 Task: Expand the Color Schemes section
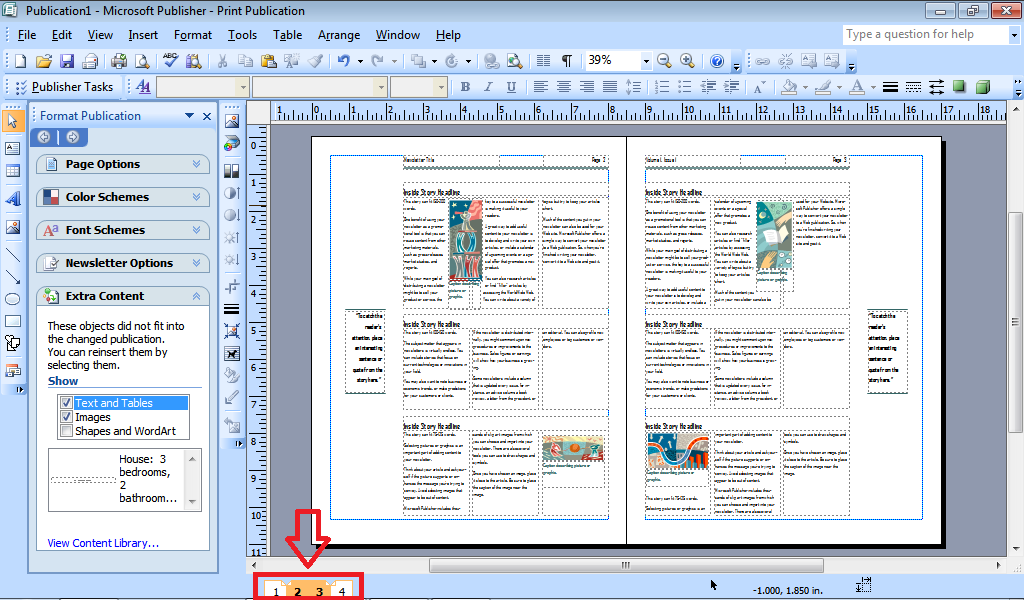tap(122, 197)
